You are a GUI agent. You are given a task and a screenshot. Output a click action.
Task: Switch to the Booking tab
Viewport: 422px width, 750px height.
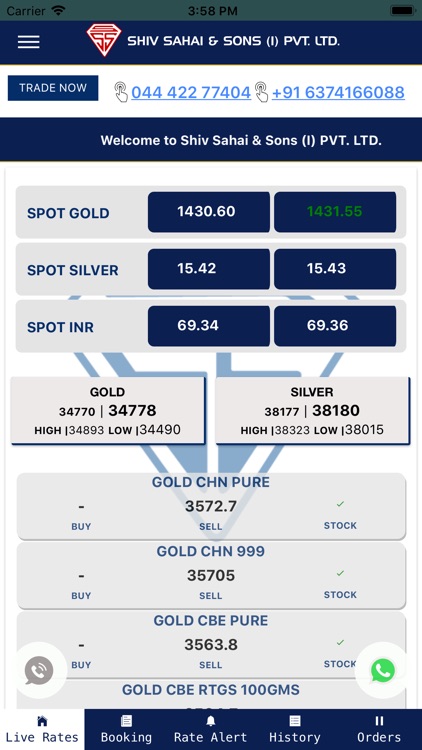126,729
